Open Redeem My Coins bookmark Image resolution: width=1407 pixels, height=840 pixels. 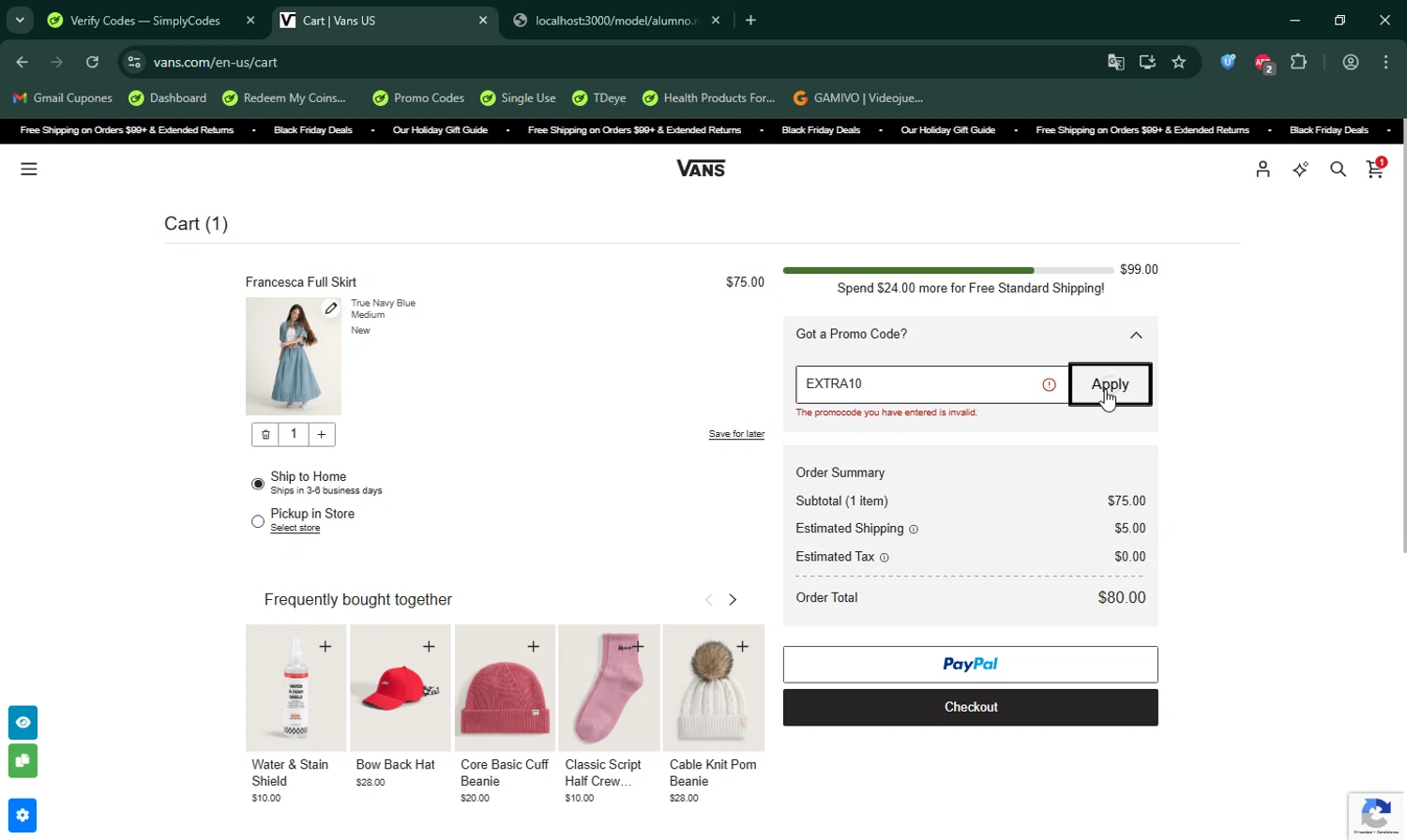(284, 97)
